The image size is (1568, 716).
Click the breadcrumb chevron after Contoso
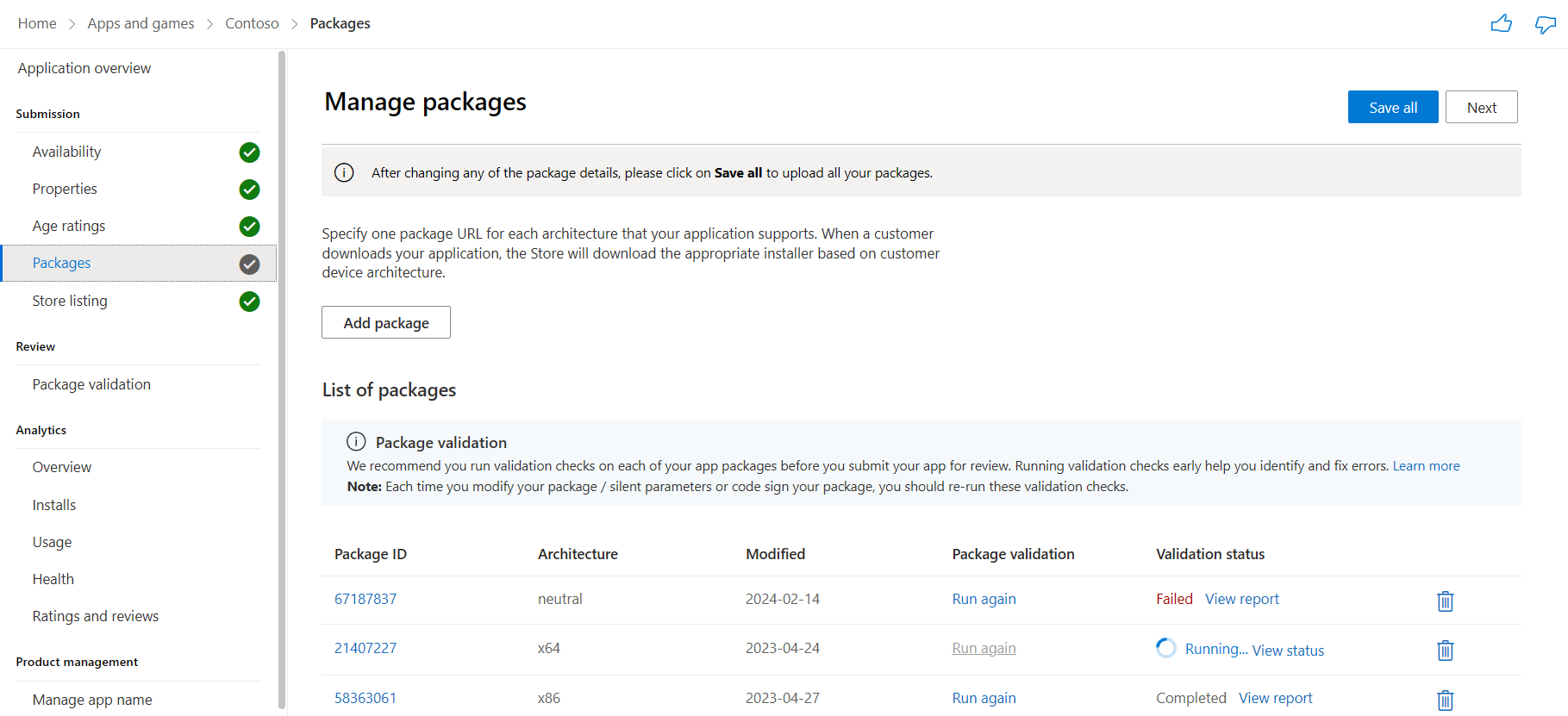pos(295,24)
